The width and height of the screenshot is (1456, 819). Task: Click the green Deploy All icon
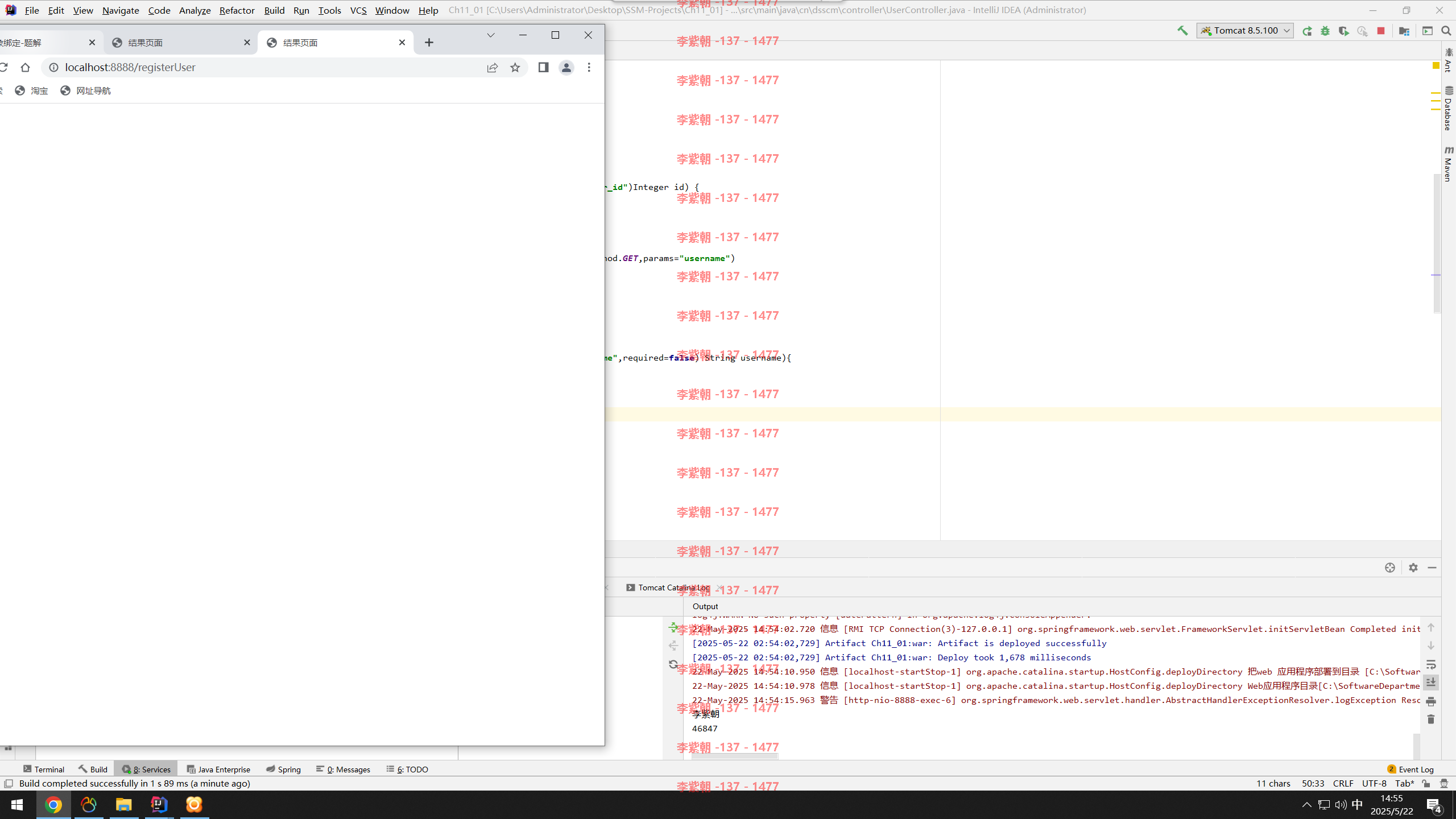coord(673,627)
